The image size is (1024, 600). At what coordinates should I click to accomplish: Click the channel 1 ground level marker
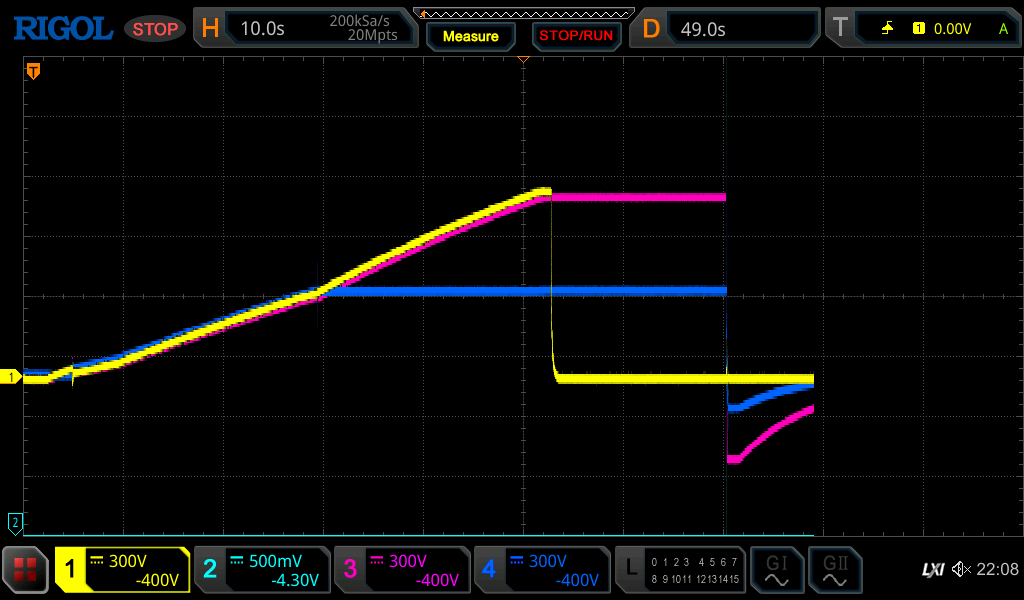click(11, 377)
